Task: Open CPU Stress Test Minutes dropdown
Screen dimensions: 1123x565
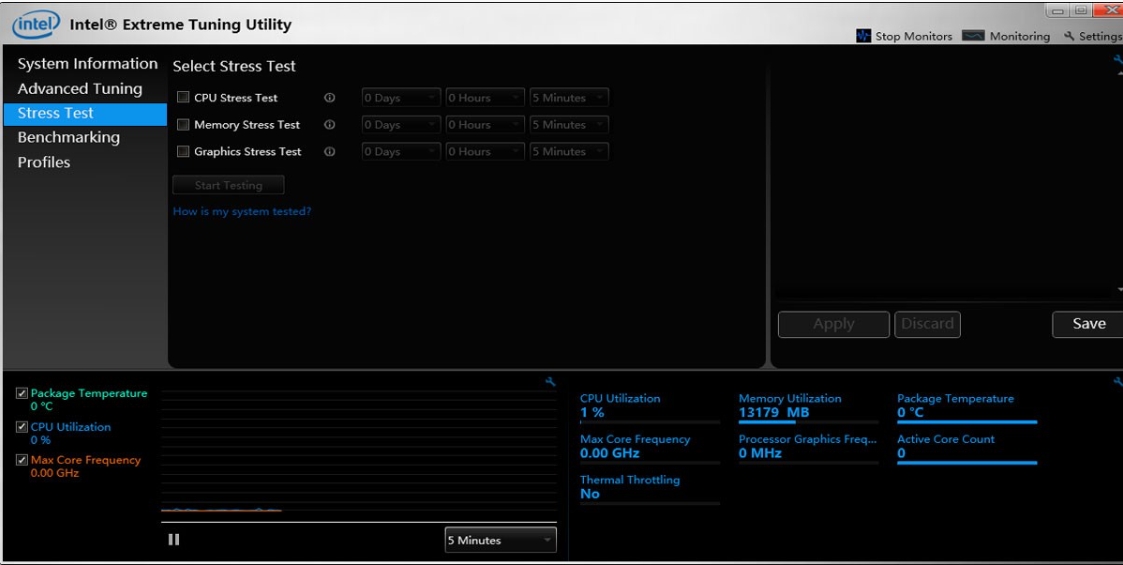Action: pos(568,98)
